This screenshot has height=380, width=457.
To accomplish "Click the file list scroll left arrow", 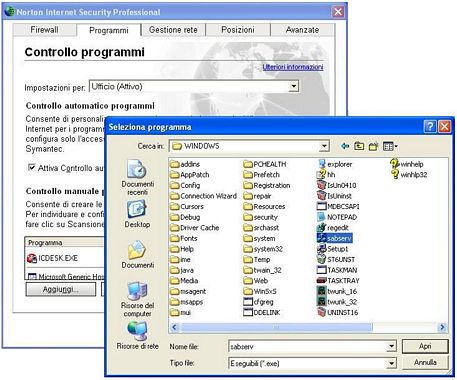I will click(x=174, y=327).
